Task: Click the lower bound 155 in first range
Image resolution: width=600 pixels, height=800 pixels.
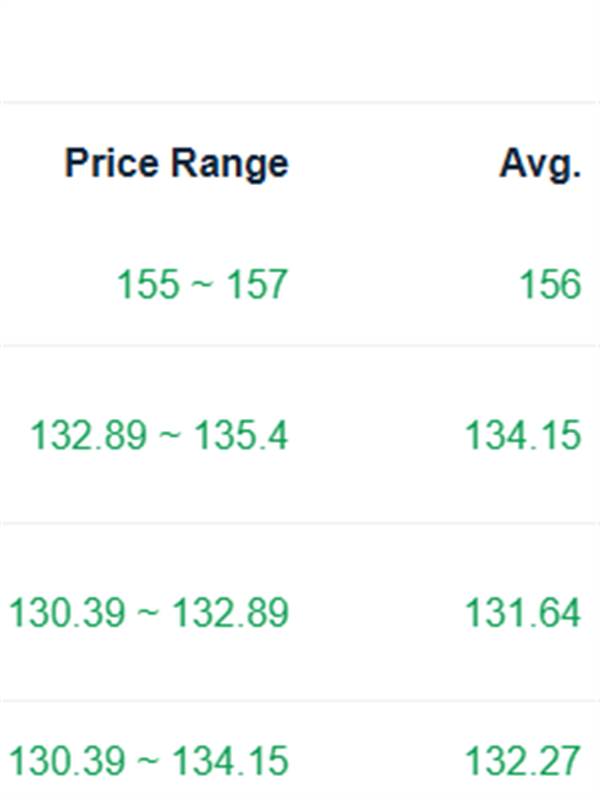Action: point(148,285)
